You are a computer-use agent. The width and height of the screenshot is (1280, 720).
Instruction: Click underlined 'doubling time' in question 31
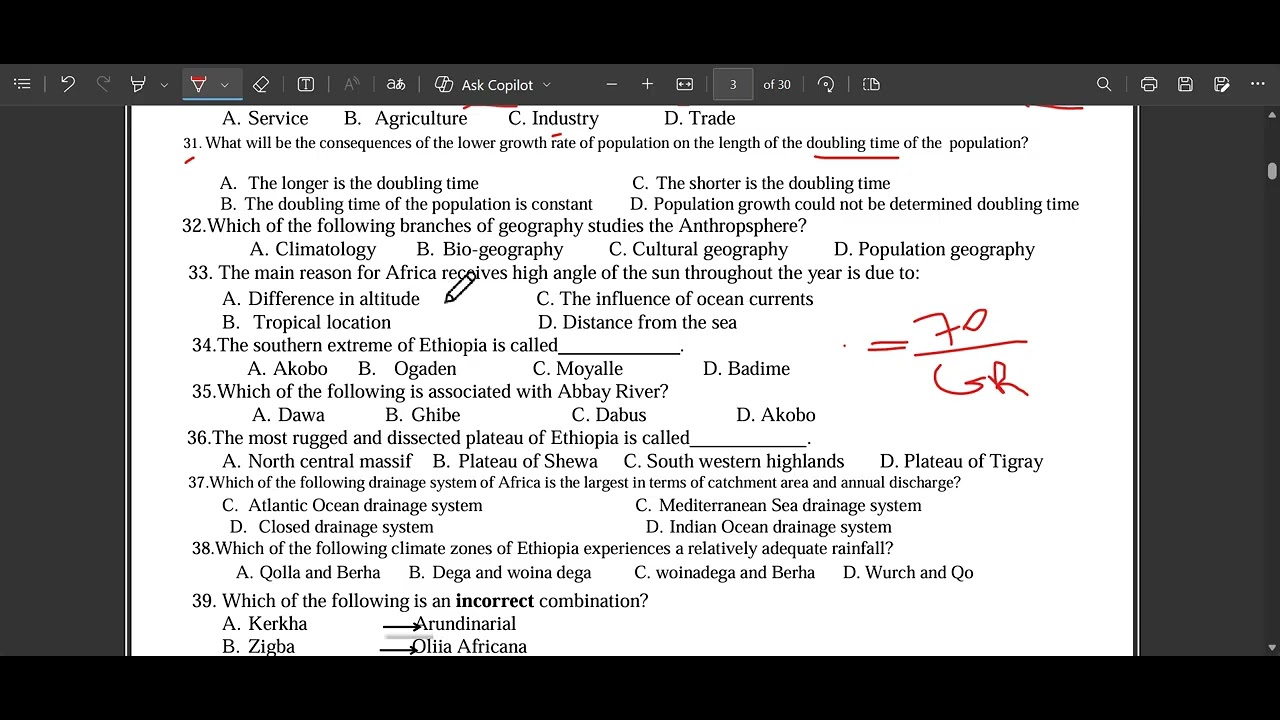point(853,143)
